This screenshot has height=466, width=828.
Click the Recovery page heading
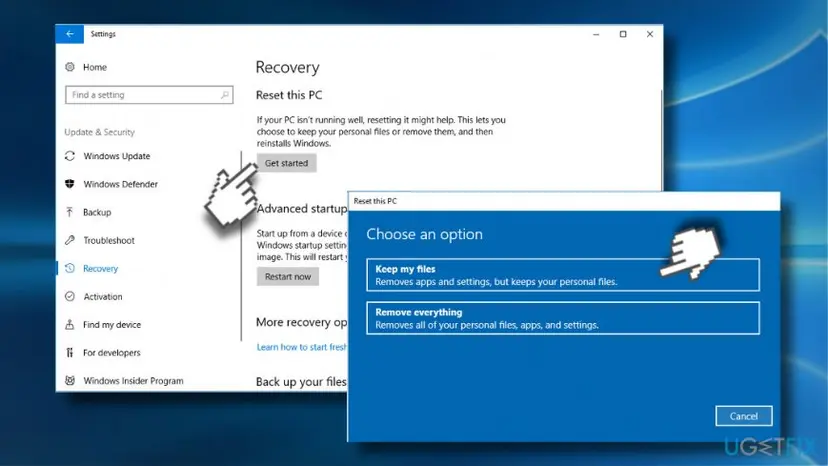(288, 68)
